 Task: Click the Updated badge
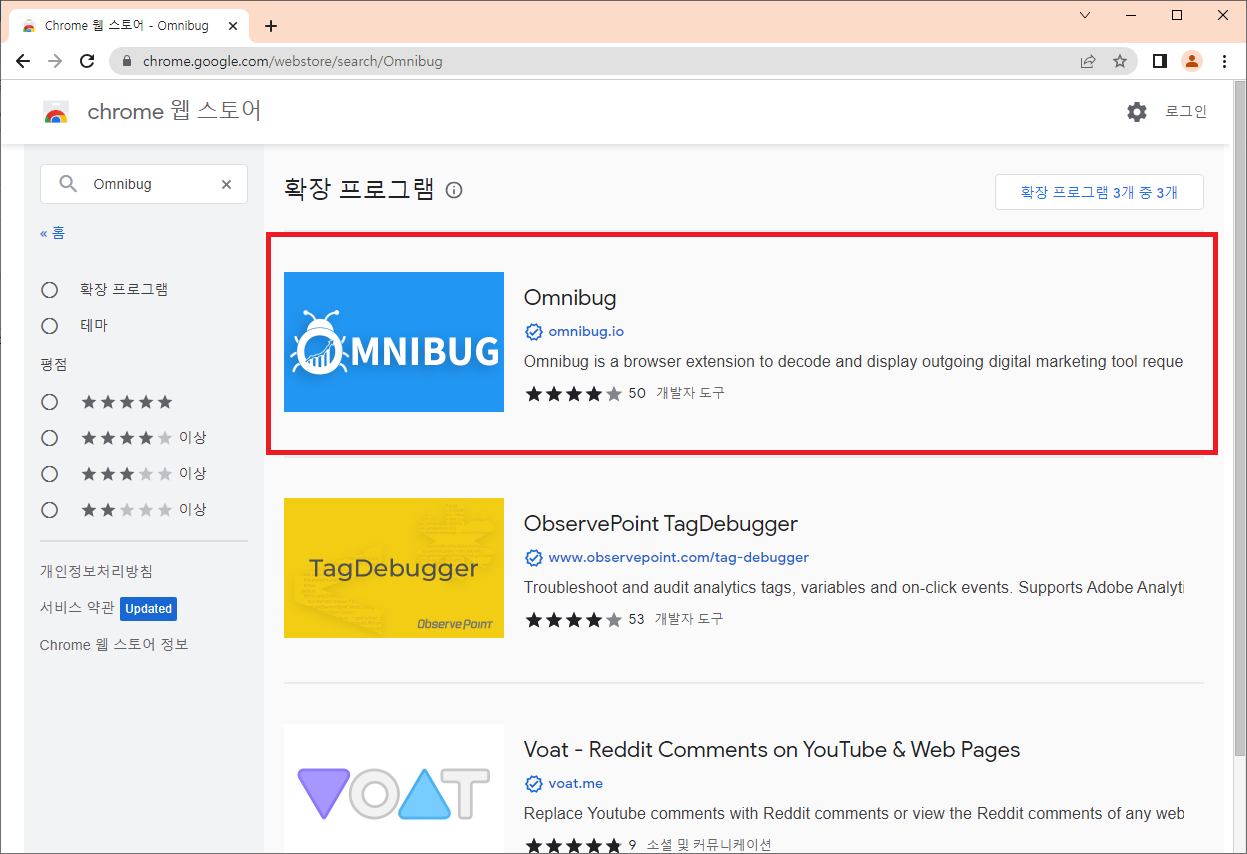coord(149,608)
